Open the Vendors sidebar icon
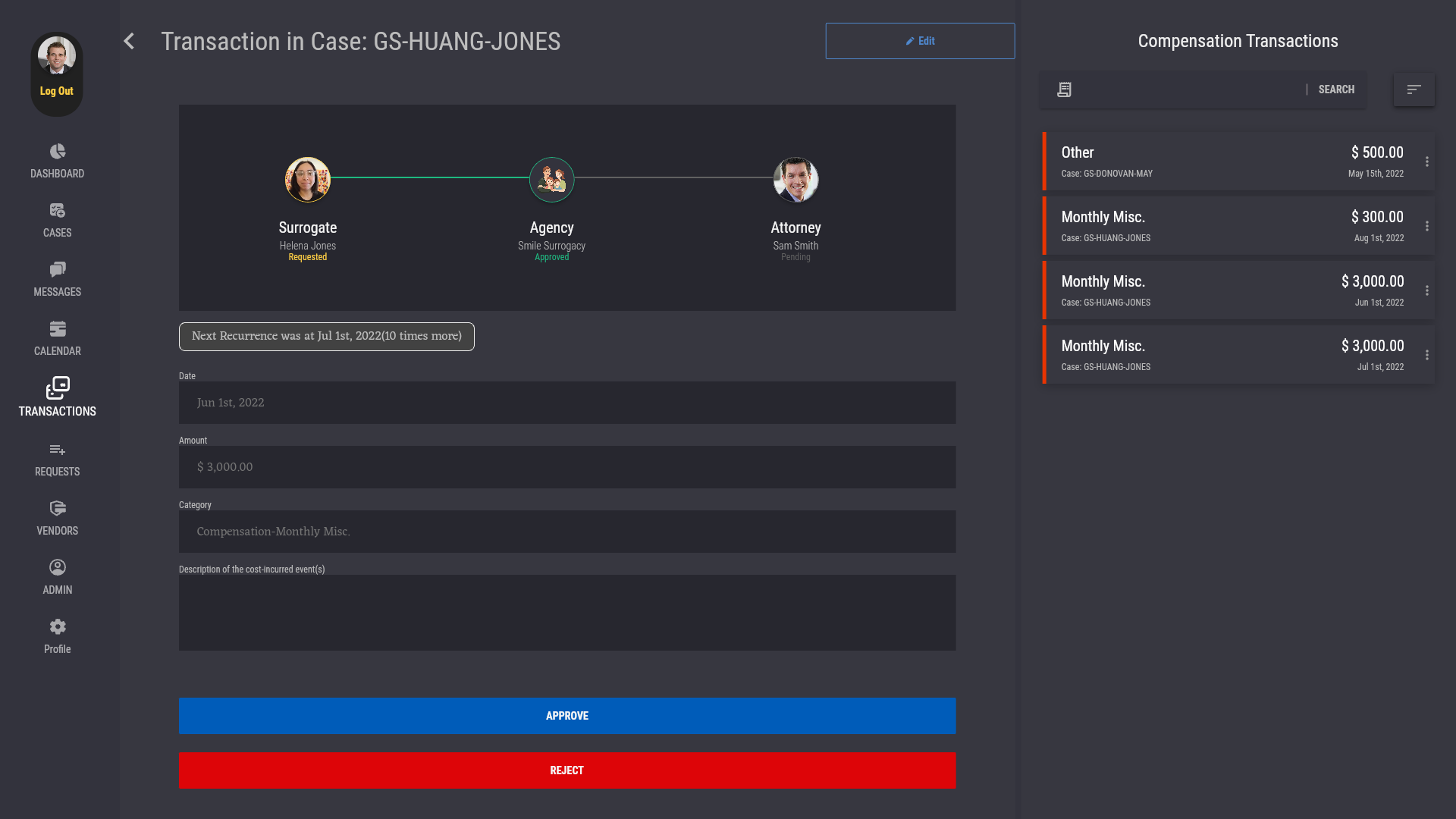The image size is (1456, 819). click(x=58, y=509)
